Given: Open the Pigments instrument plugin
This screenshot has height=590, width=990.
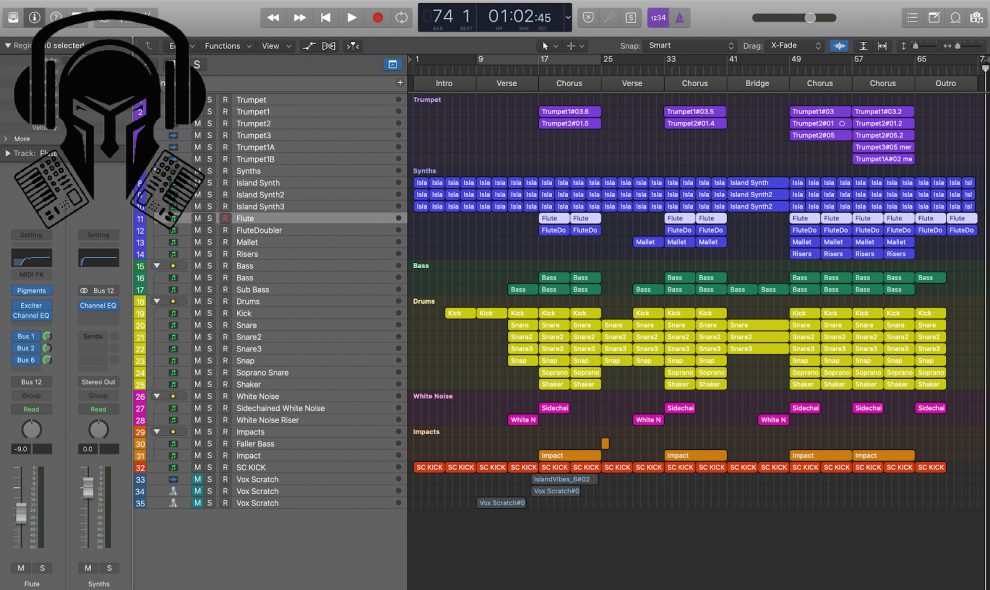Looking at the screenshot, I should click(31, 291).
